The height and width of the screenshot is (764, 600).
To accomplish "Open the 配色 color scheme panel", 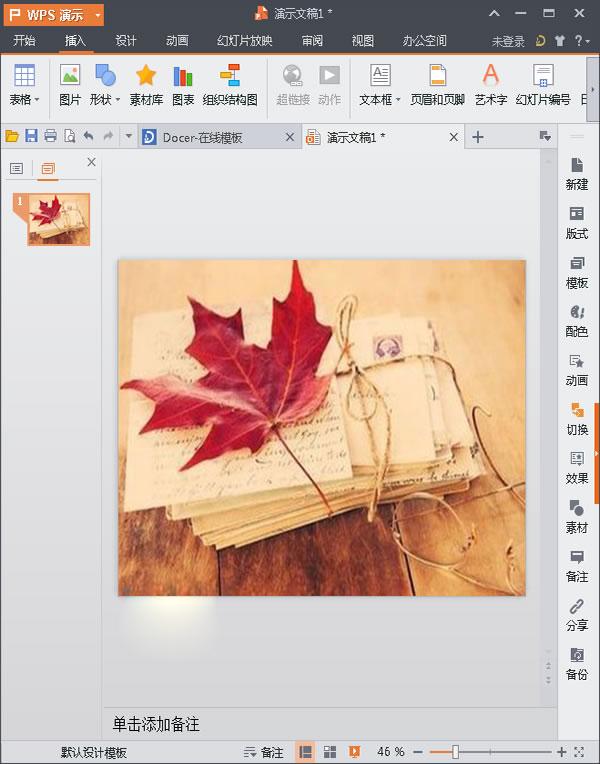I will tap(577, 321).
